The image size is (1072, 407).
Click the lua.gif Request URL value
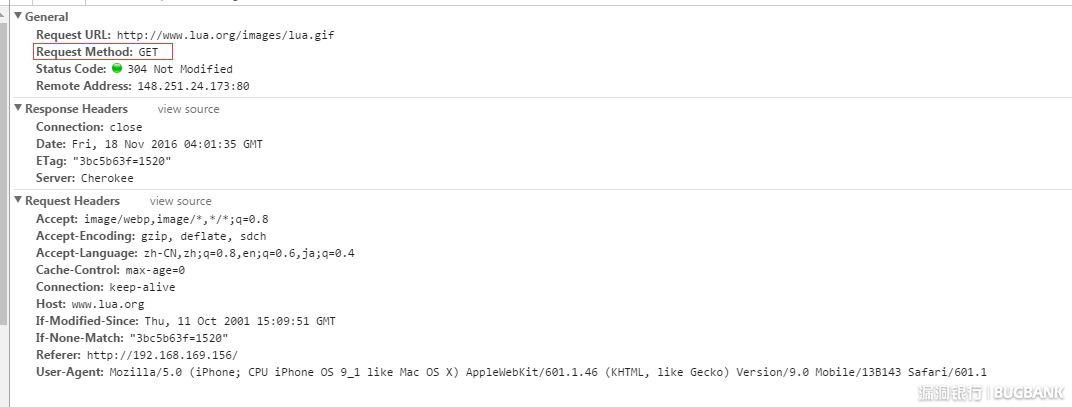(225, 35)
